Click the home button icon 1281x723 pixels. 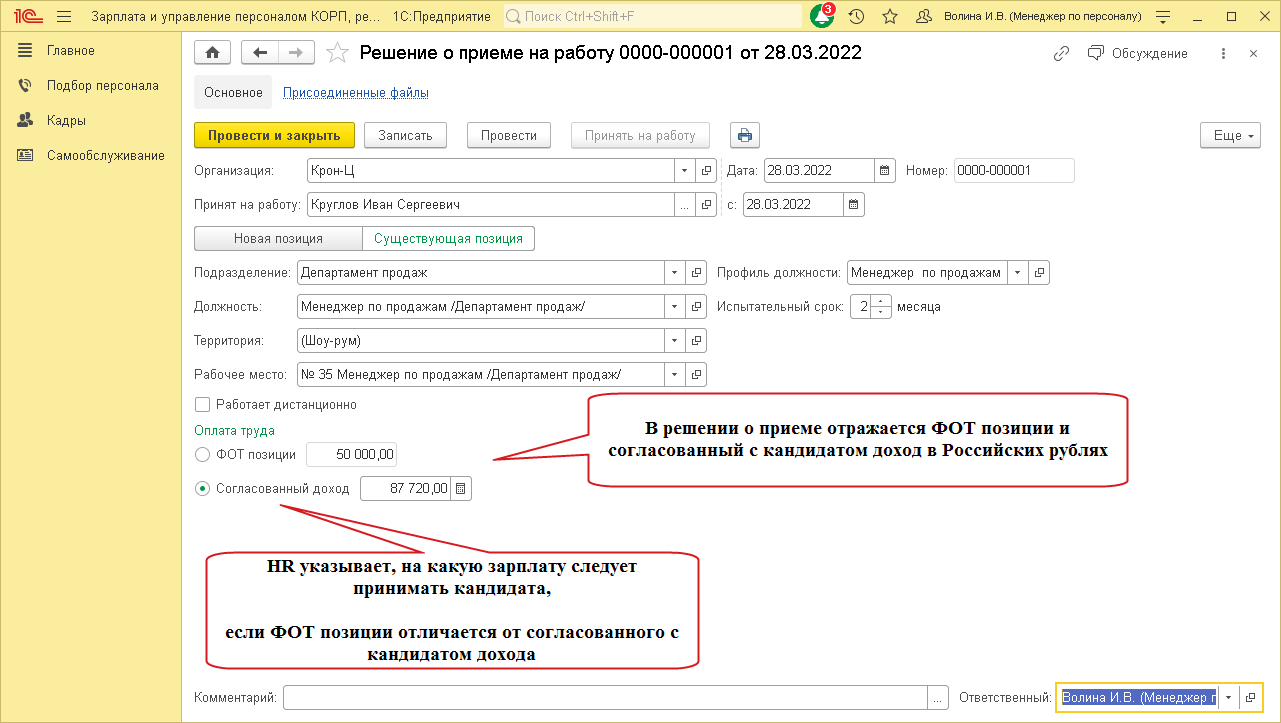tap(212, 53)
